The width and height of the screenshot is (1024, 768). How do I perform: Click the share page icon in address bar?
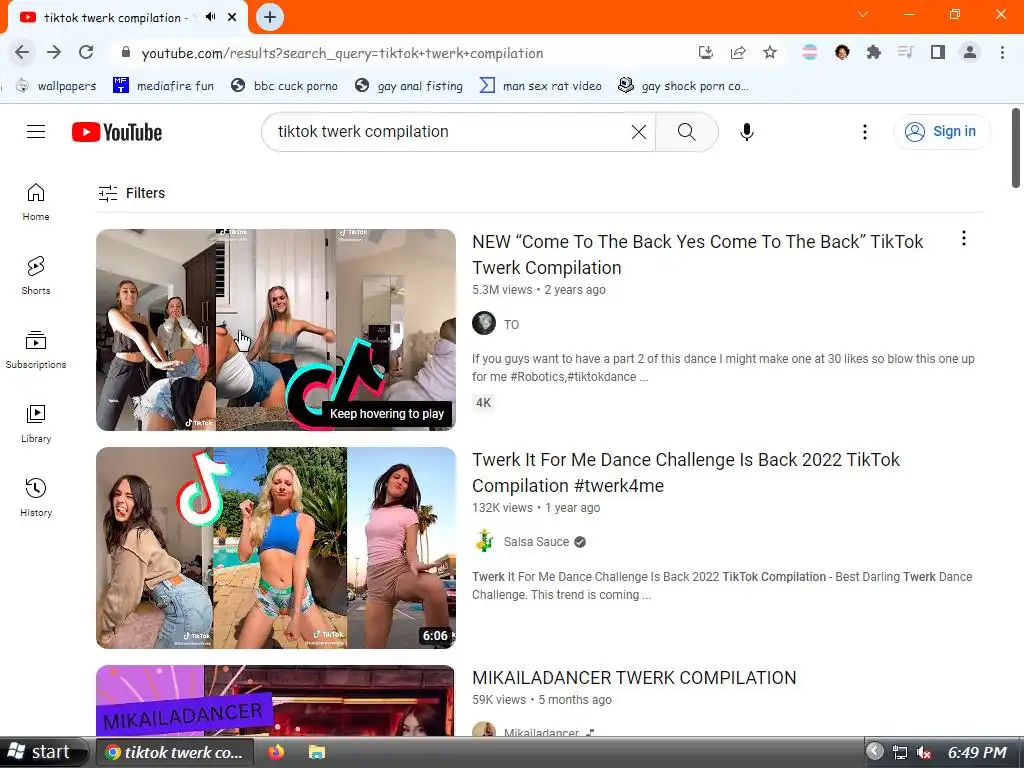(x=738, y=52)
